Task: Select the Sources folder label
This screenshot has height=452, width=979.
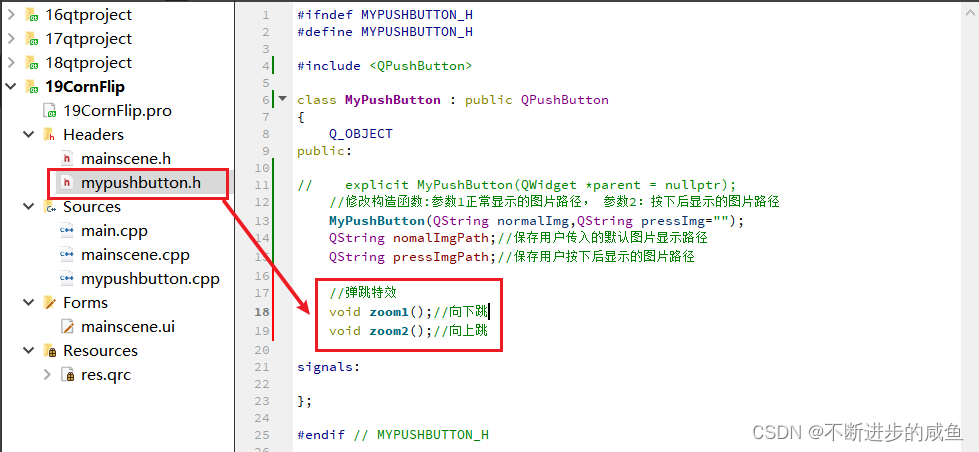Action: [x=92, y=207]
